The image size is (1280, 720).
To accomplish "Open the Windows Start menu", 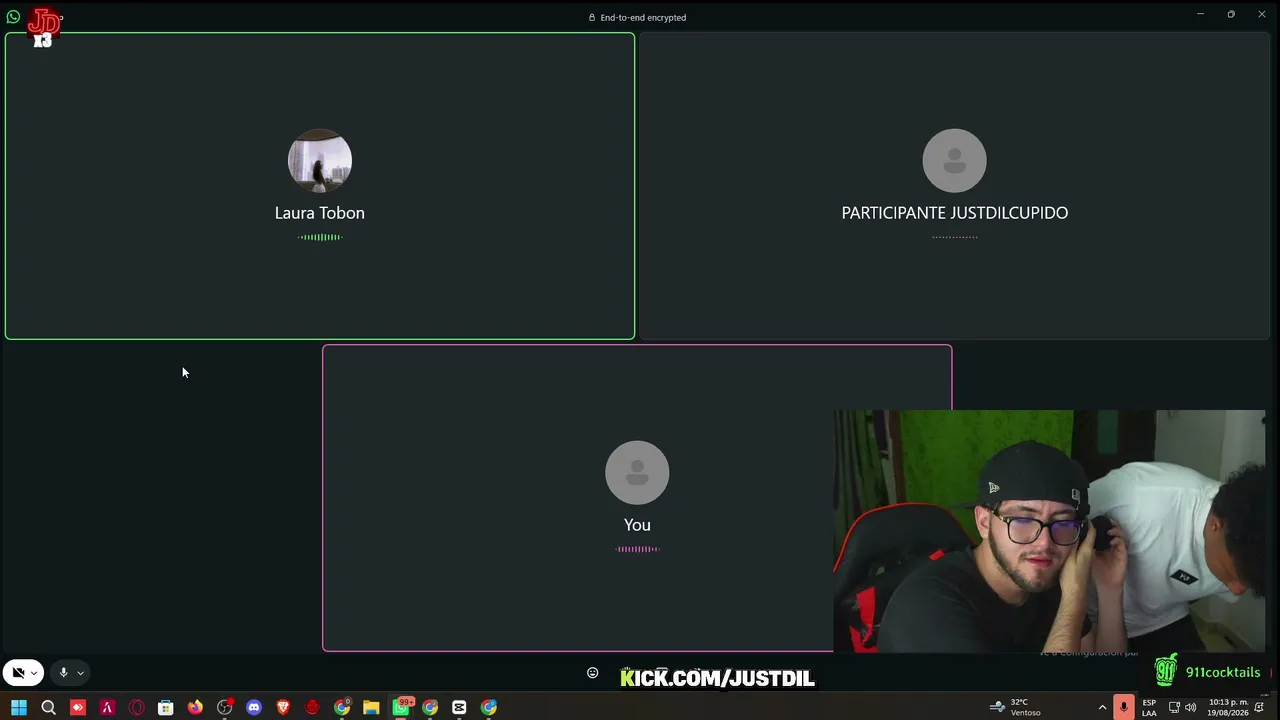I will click(x=19, y=708).
